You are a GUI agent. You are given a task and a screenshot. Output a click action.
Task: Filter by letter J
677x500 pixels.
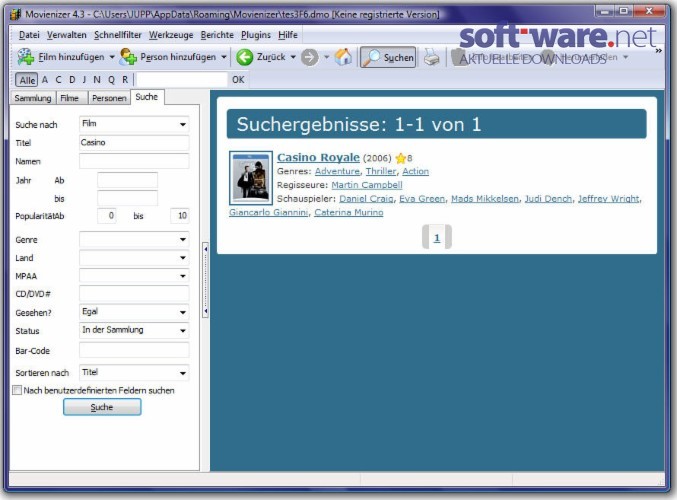point(84,80)
